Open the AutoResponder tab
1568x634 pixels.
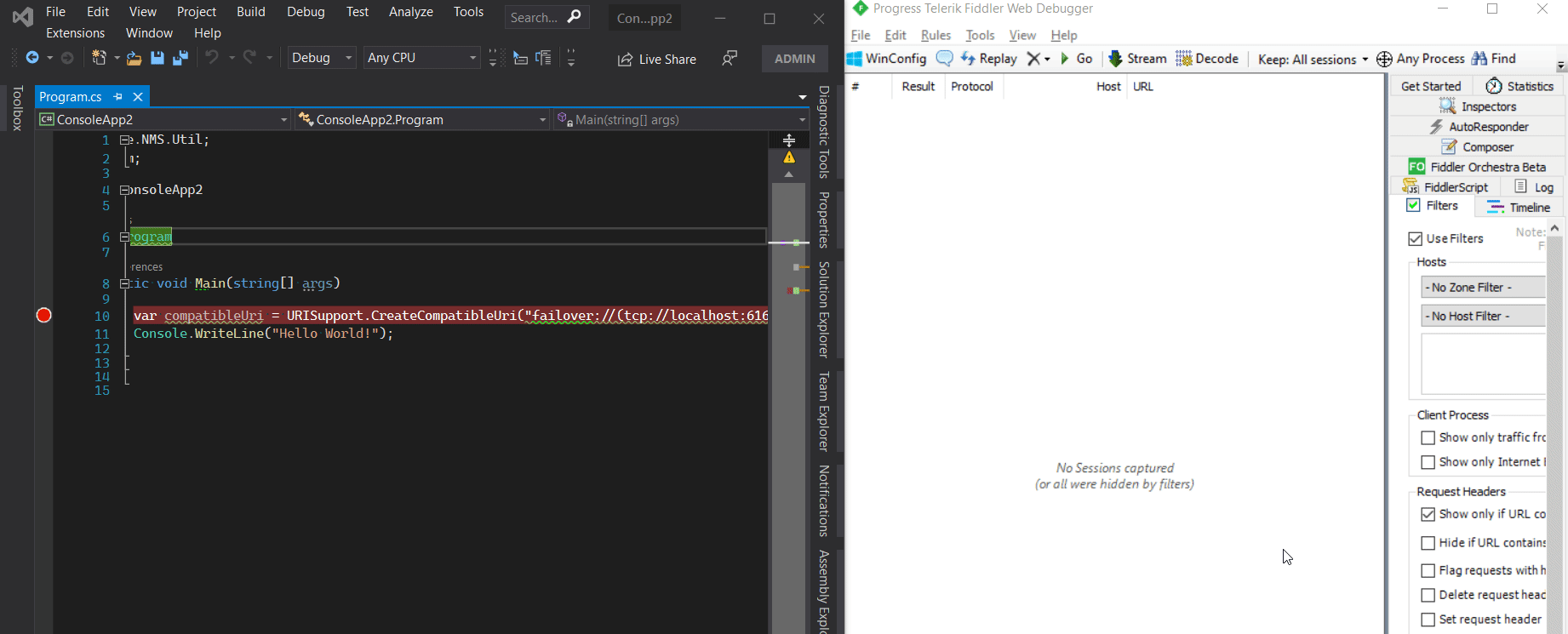1478,127
